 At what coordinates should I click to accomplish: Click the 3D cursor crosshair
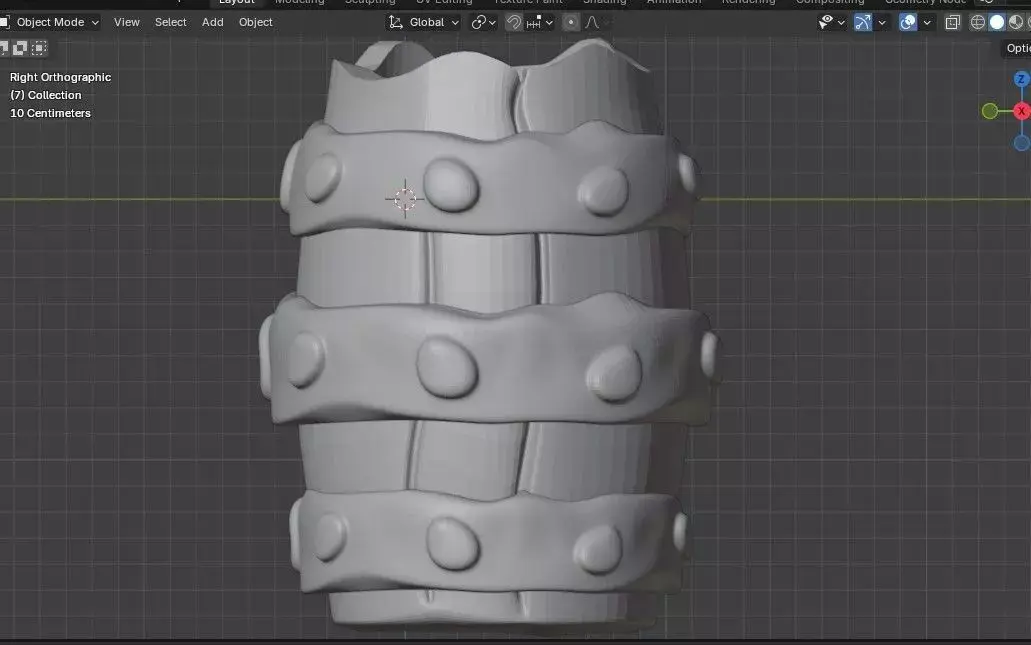(x=405, y=198)
